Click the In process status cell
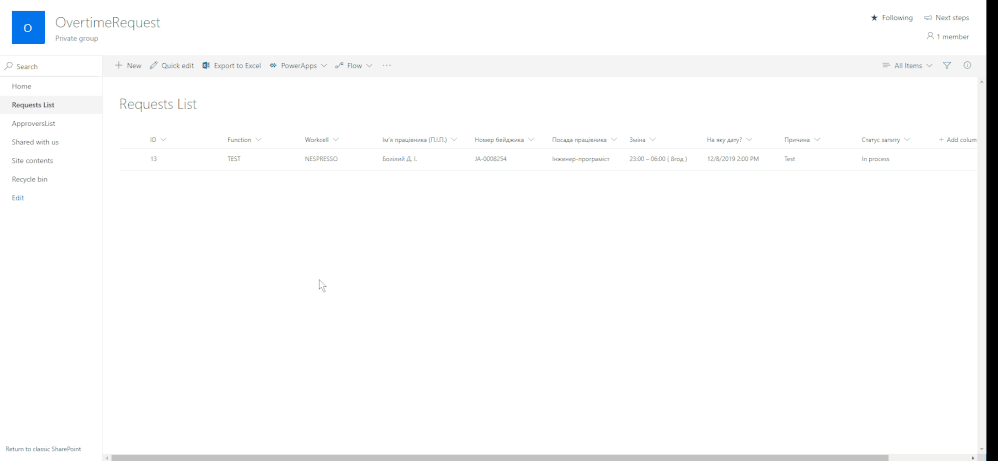The image size is (998, 461). (875, 159)
